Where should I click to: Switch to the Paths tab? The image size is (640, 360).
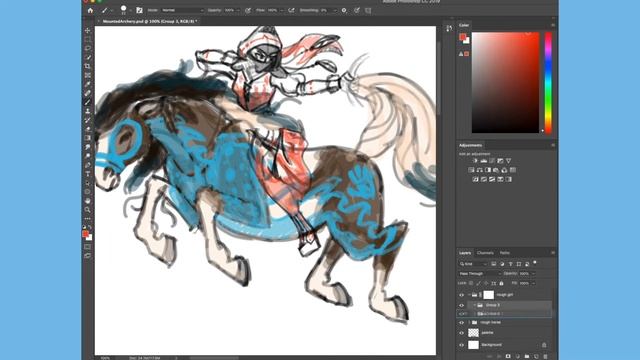[x=505, y=253]
